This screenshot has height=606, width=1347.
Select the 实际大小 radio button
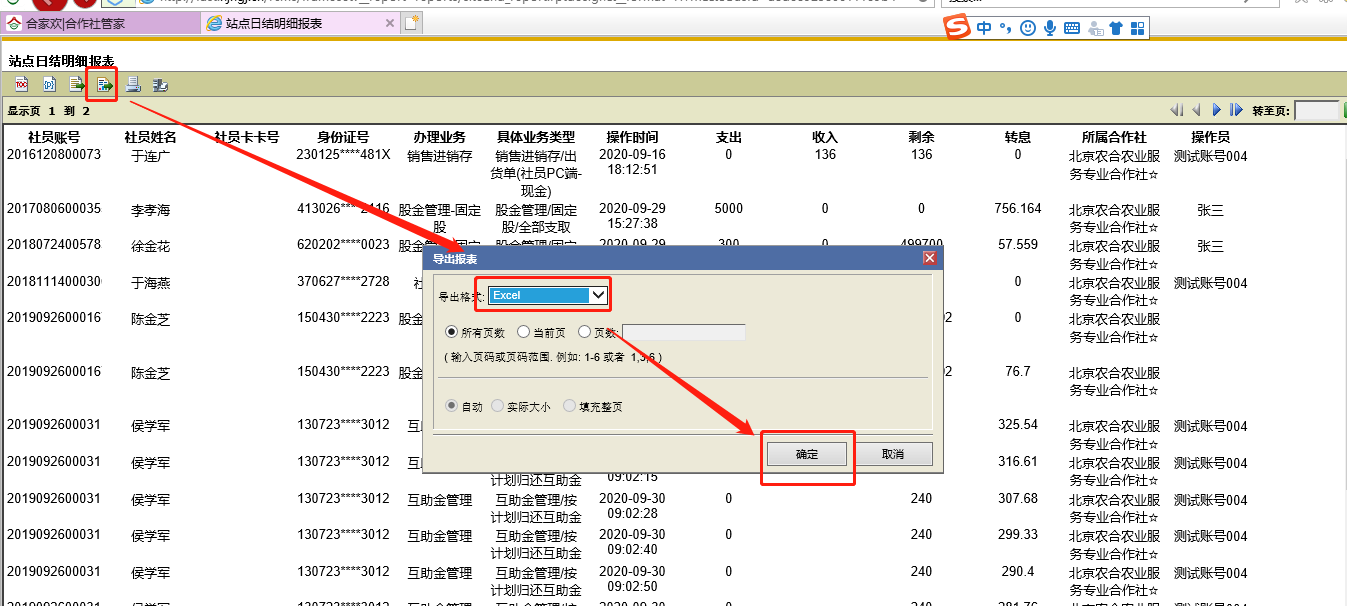click(497, 406)
